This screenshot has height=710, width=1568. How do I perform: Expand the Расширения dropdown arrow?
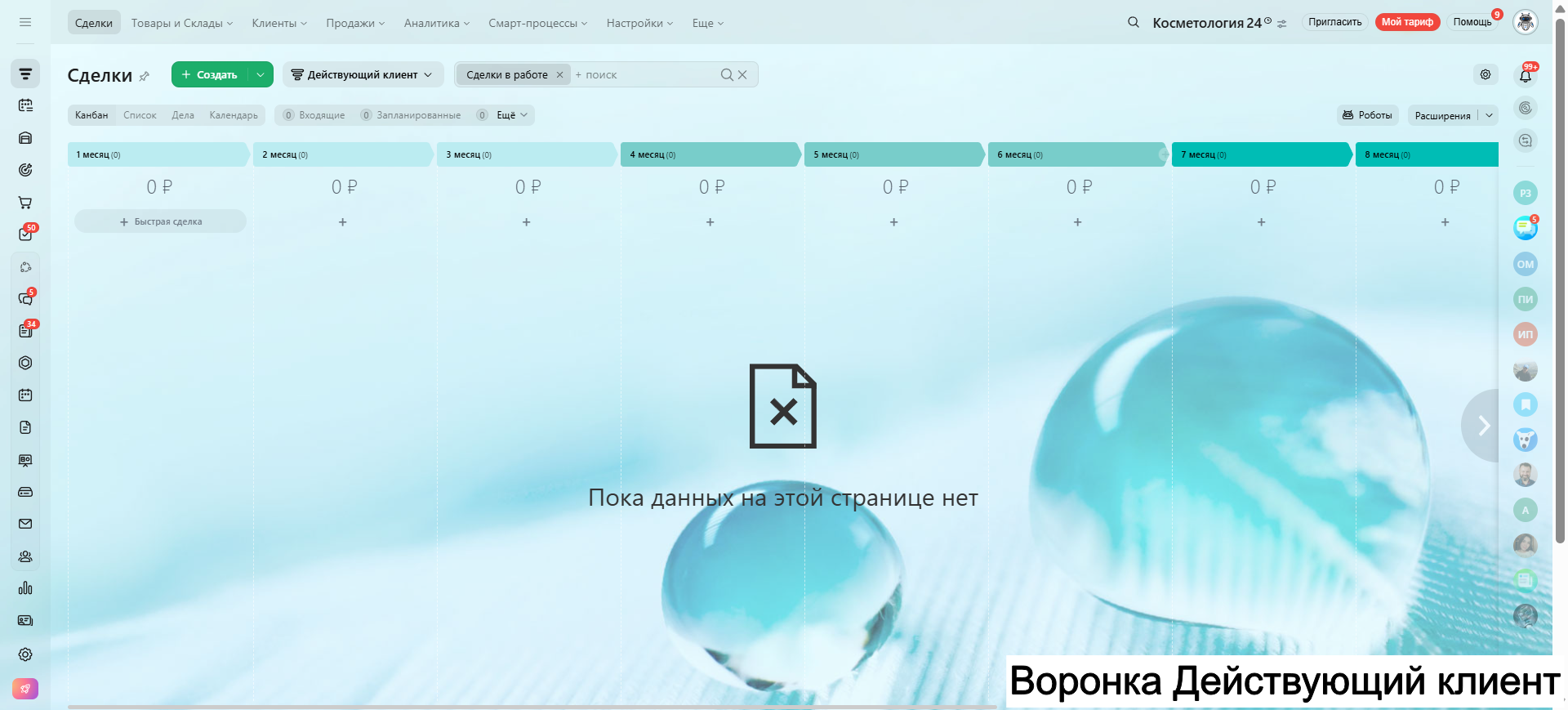coord(1489,115)
